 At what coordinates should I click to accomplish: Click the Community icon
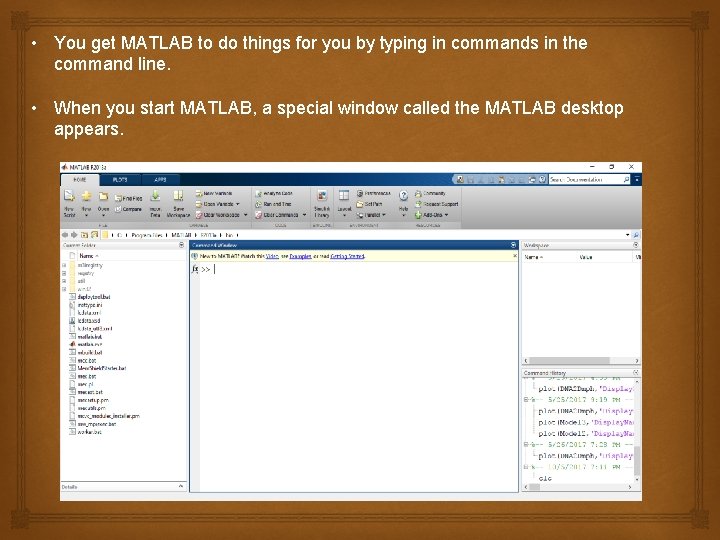tap(418, 193)
